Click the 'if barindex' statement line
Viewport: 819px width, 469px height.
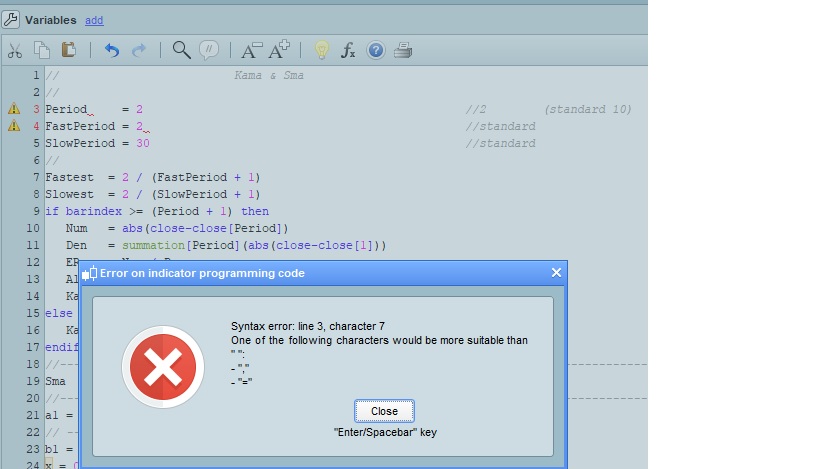[157, 212]
